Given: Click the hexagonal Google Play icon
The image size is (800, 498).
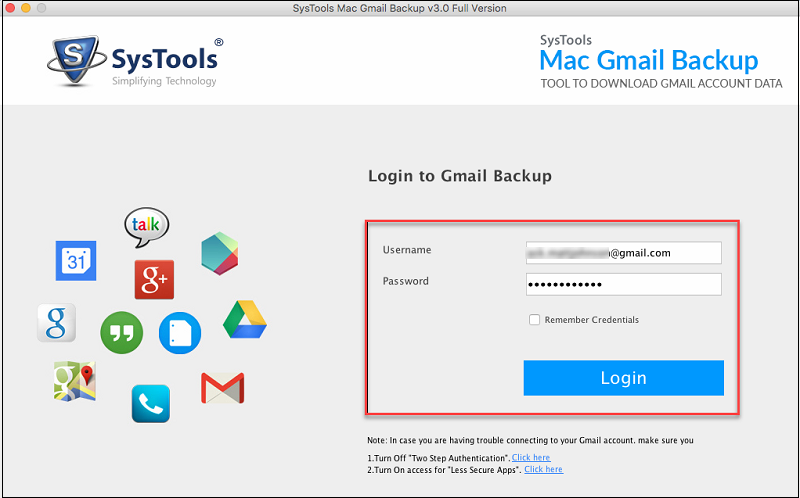Looking at the screenshot, I should (x=220, y=254).
